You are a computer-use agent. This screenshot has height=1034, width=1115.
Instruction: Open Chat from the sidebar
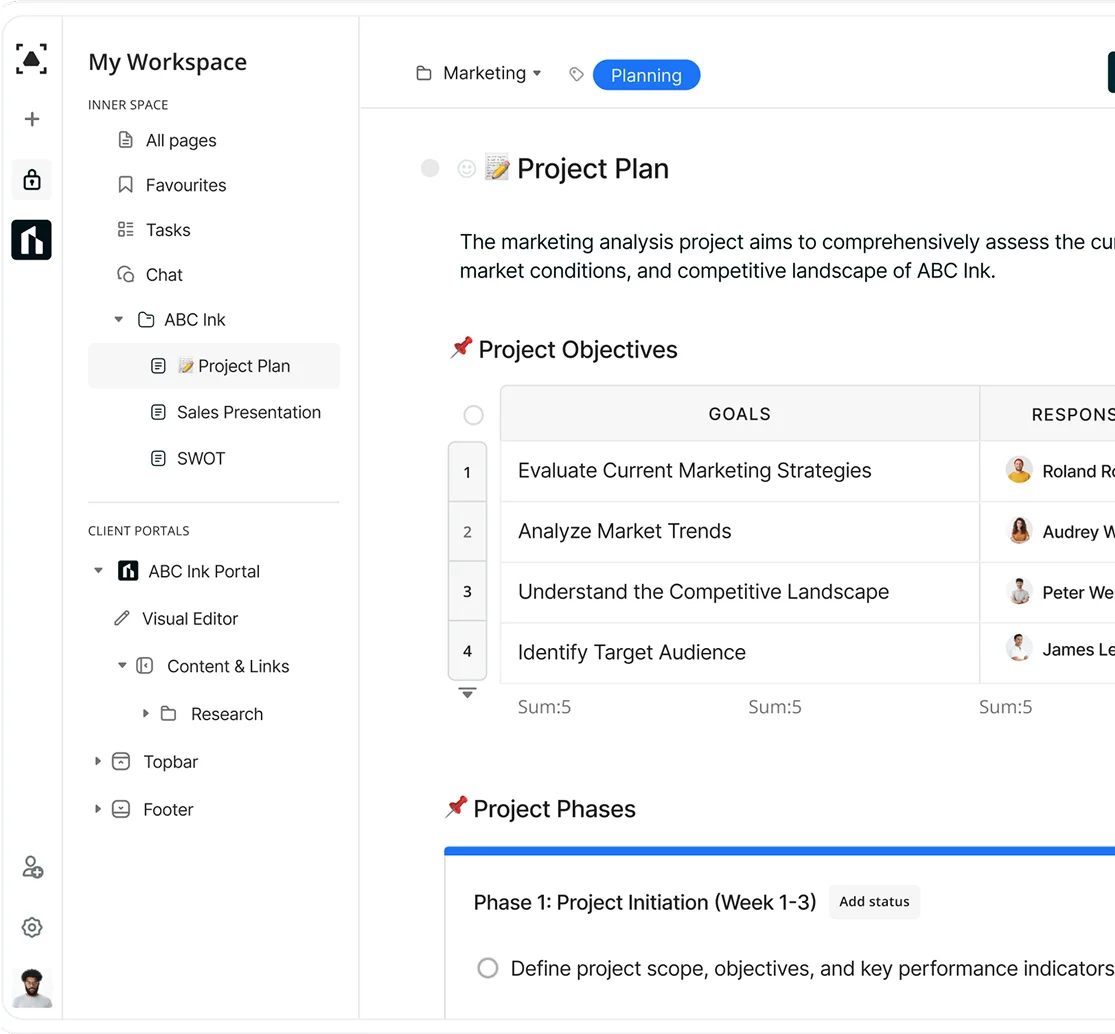tap(164, 275)
